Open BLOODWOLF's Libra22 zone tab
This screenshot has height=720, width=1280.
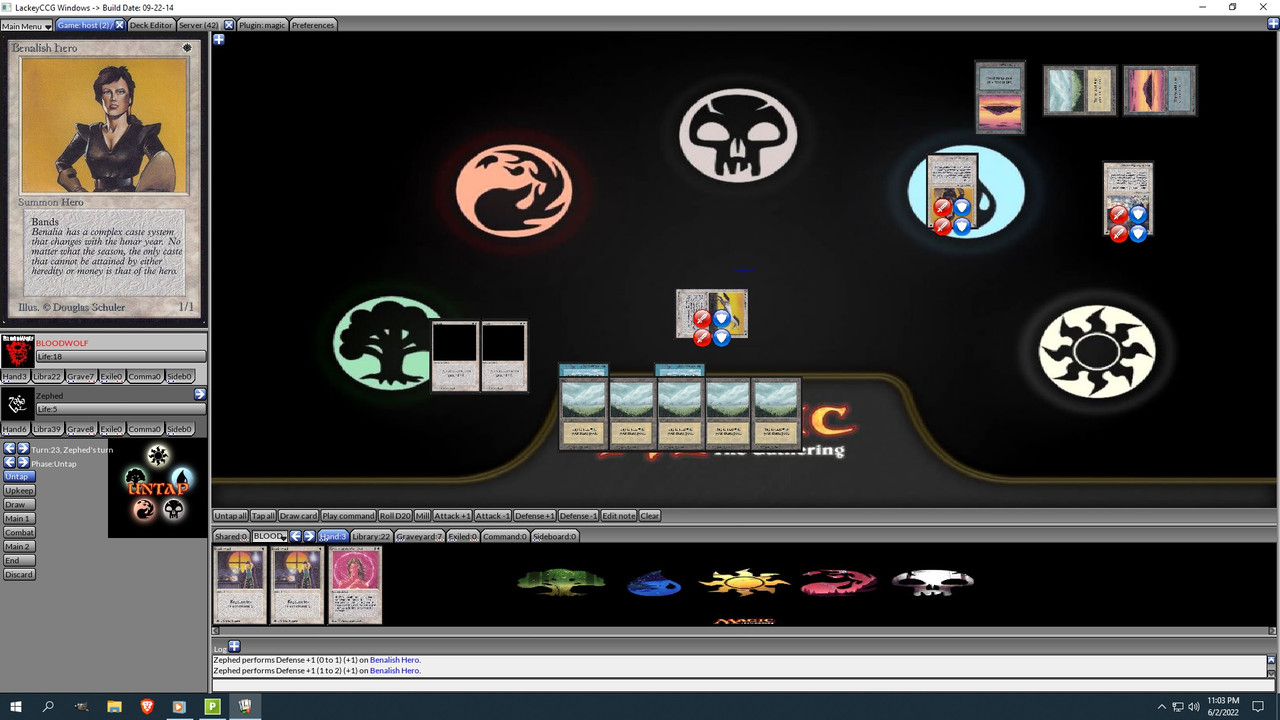(x=47, y=376)
